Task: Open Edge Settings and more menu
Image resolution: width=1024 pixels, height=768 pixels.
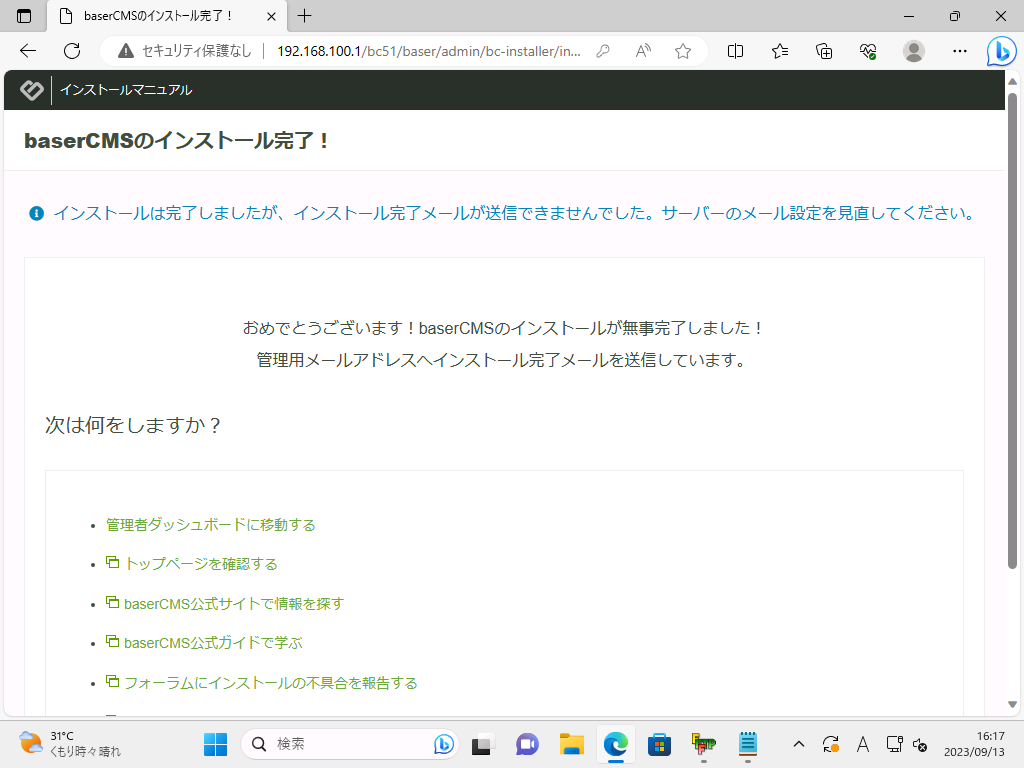Action: (959, 51)
